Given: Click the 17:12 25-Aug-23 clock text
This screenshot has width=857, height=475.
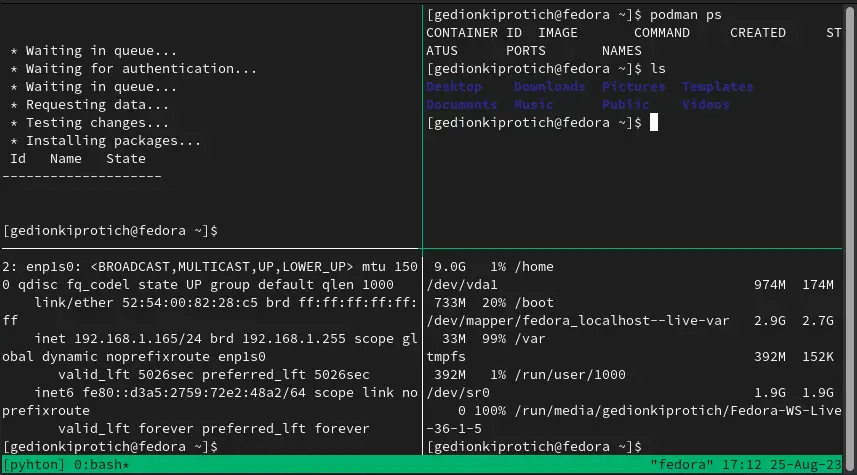Looking at the screenshot, I should 782,465.
